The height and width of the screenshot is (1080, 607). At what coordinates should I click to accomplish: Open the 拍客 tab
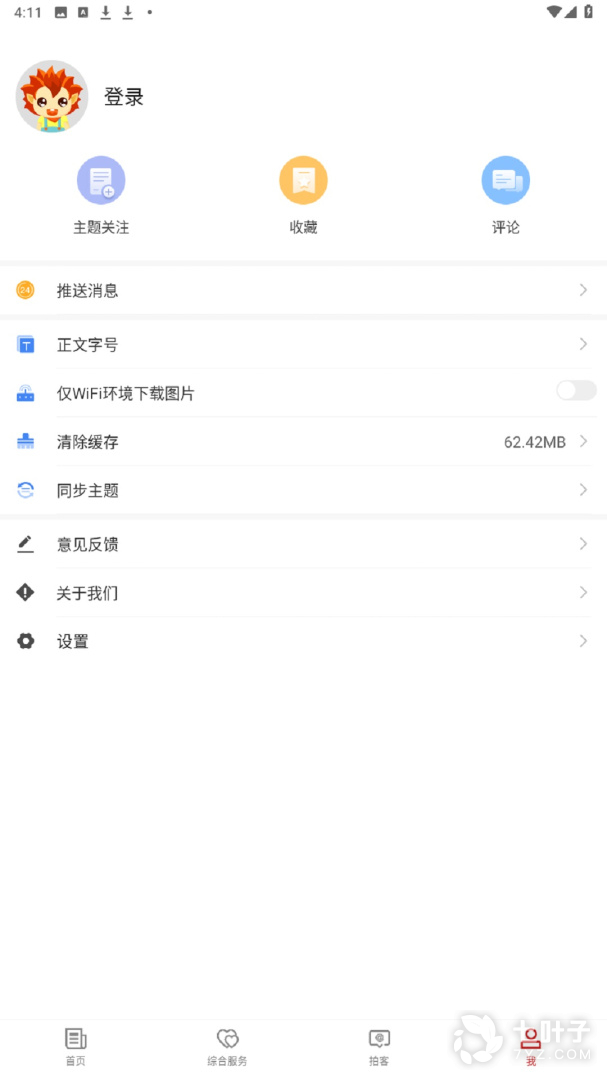(379, 1045)
